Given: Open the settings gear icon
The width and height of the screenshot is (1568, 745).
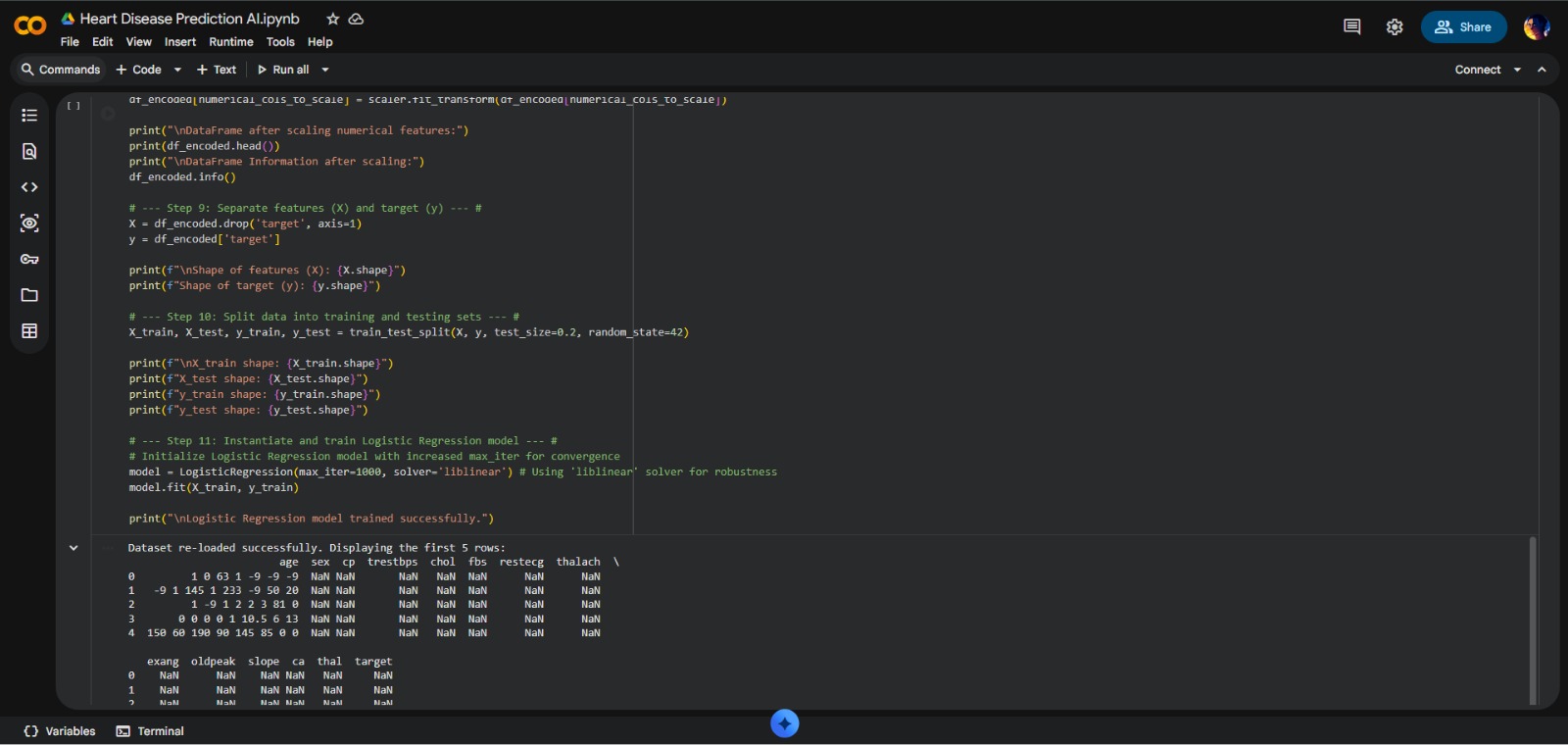Looking at the screenshot, I should tap(1395, 27).
